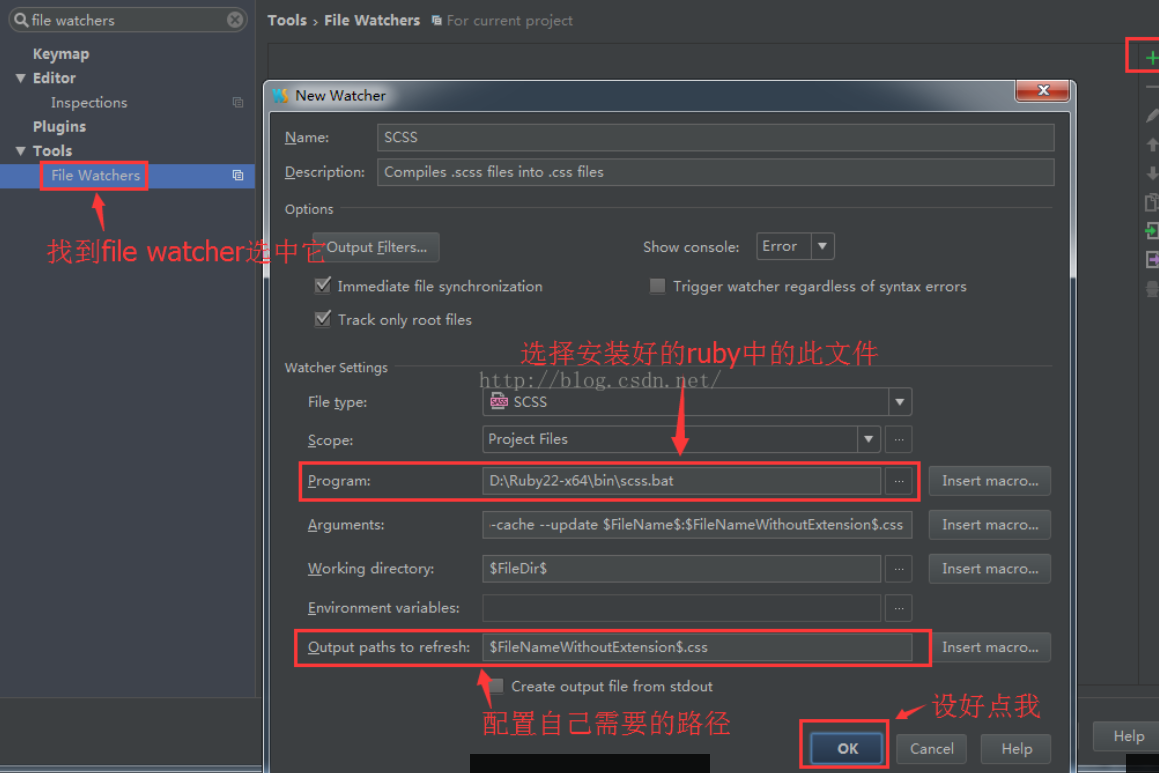This screenshot has width=1159, height=773.
Task: Enable Trigger watcher regardless of syntax errors
Action: click(x=657, y=286)
